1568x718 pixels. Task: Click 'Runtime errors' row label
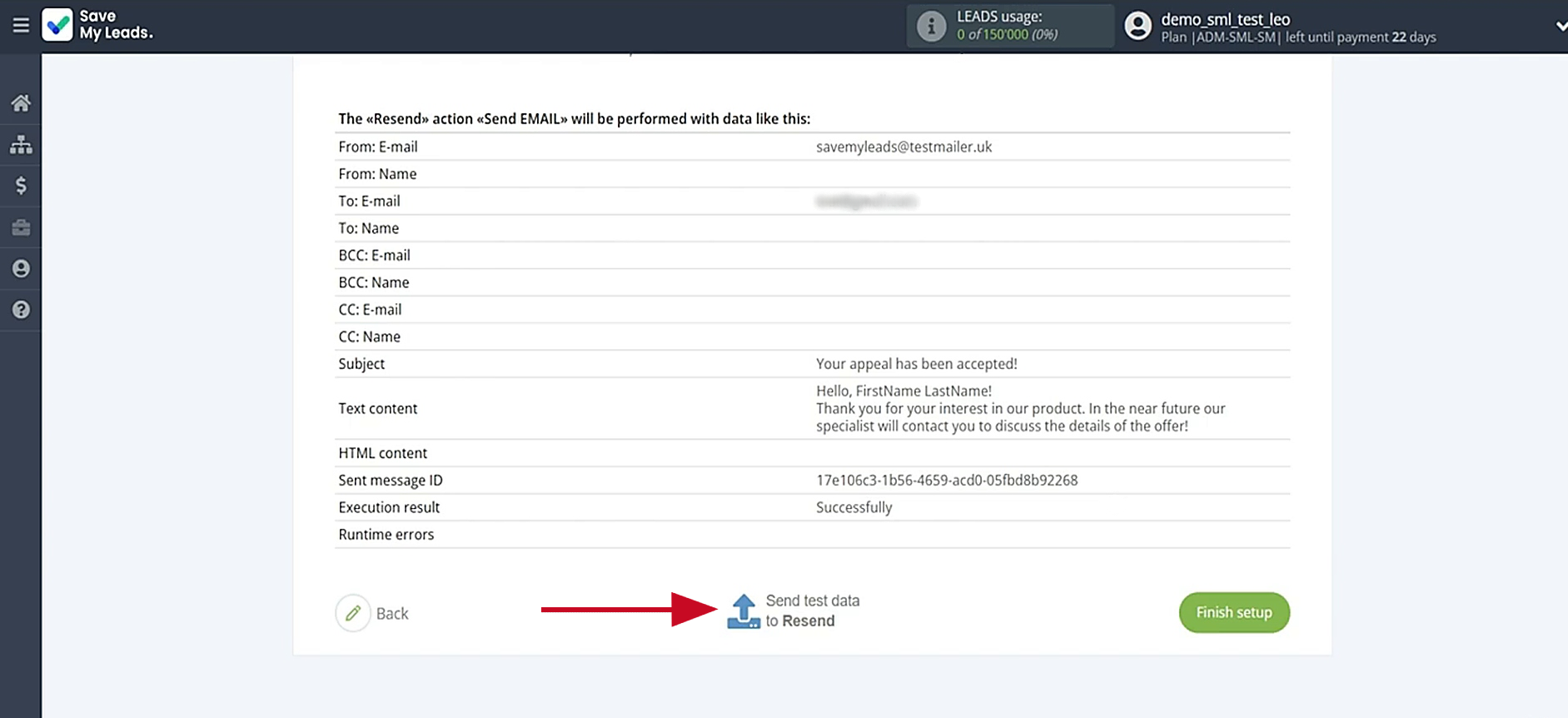point(386,535)
